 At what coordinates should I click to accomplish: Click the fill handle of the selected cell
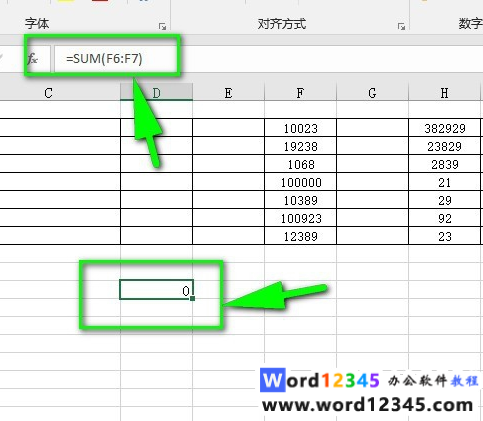point(193,298)
